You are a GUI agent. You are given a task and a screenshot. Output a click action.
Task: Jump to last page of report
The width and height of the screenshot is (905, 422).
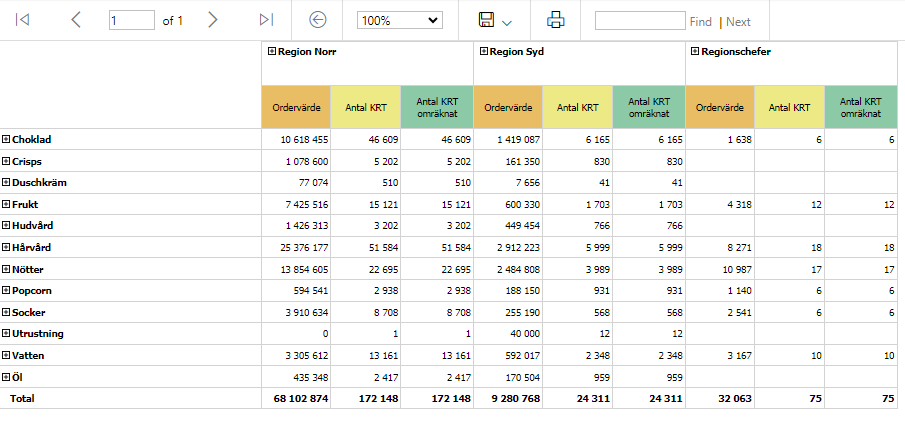coord(266,20)
